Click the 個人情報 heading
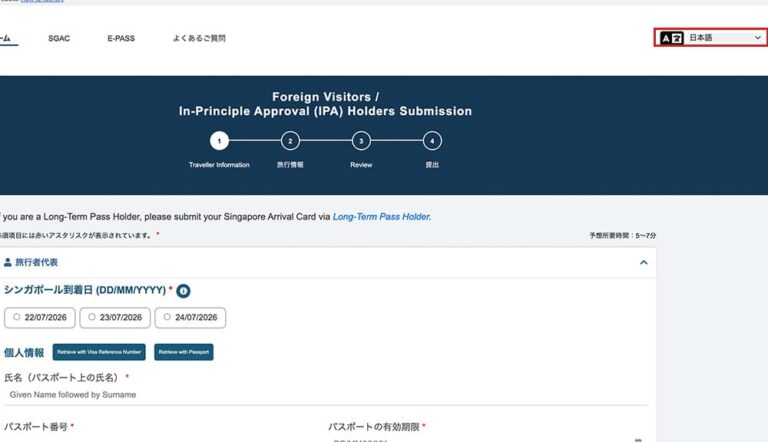768x442 pixels. pyautogui.click(x=24, y=353)
